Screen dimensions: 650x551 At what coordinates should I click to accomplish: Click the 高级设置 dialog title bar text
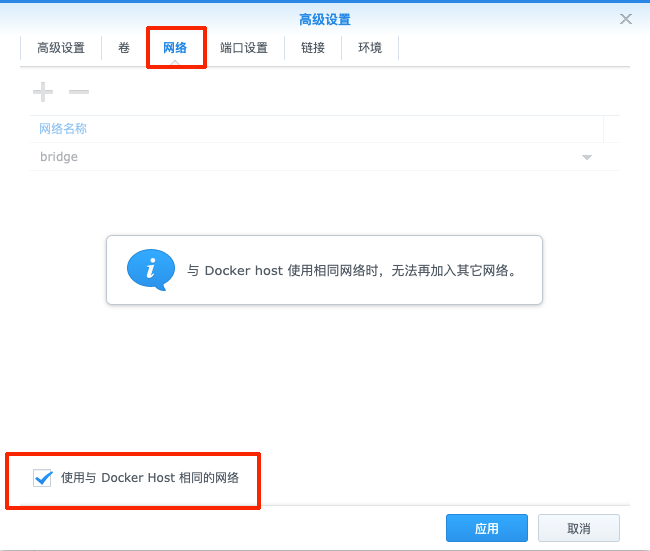(325, 19)
